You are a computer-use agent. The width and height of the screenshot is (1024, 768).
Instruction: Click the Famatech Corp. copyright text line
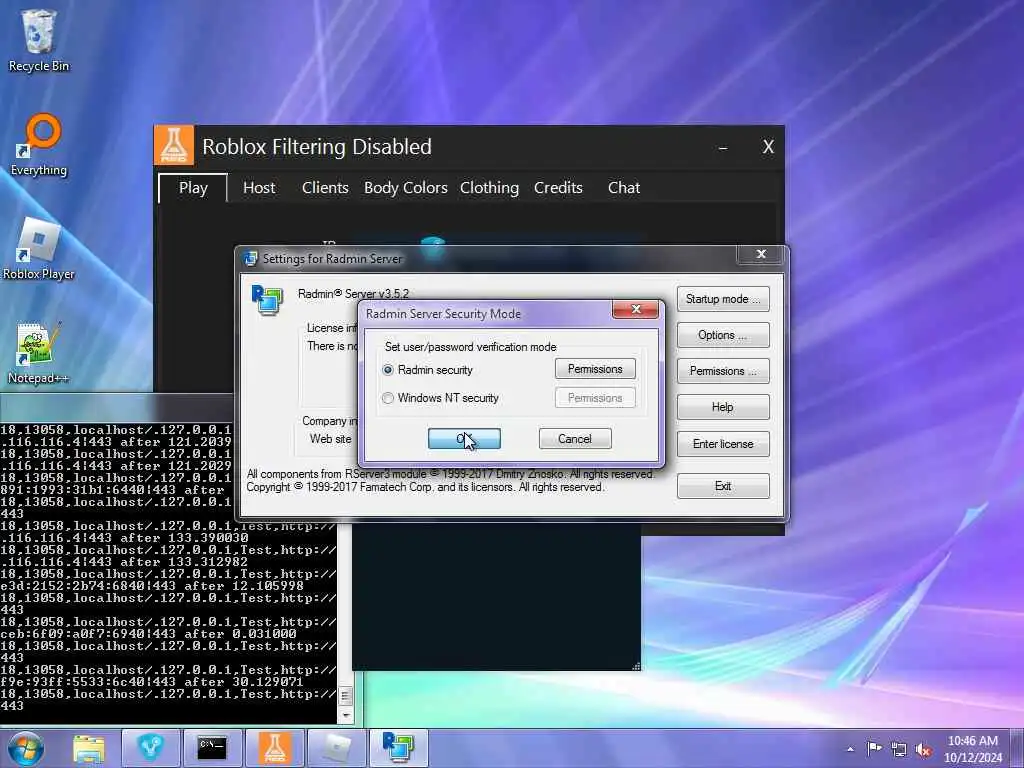tap(425, 487)
